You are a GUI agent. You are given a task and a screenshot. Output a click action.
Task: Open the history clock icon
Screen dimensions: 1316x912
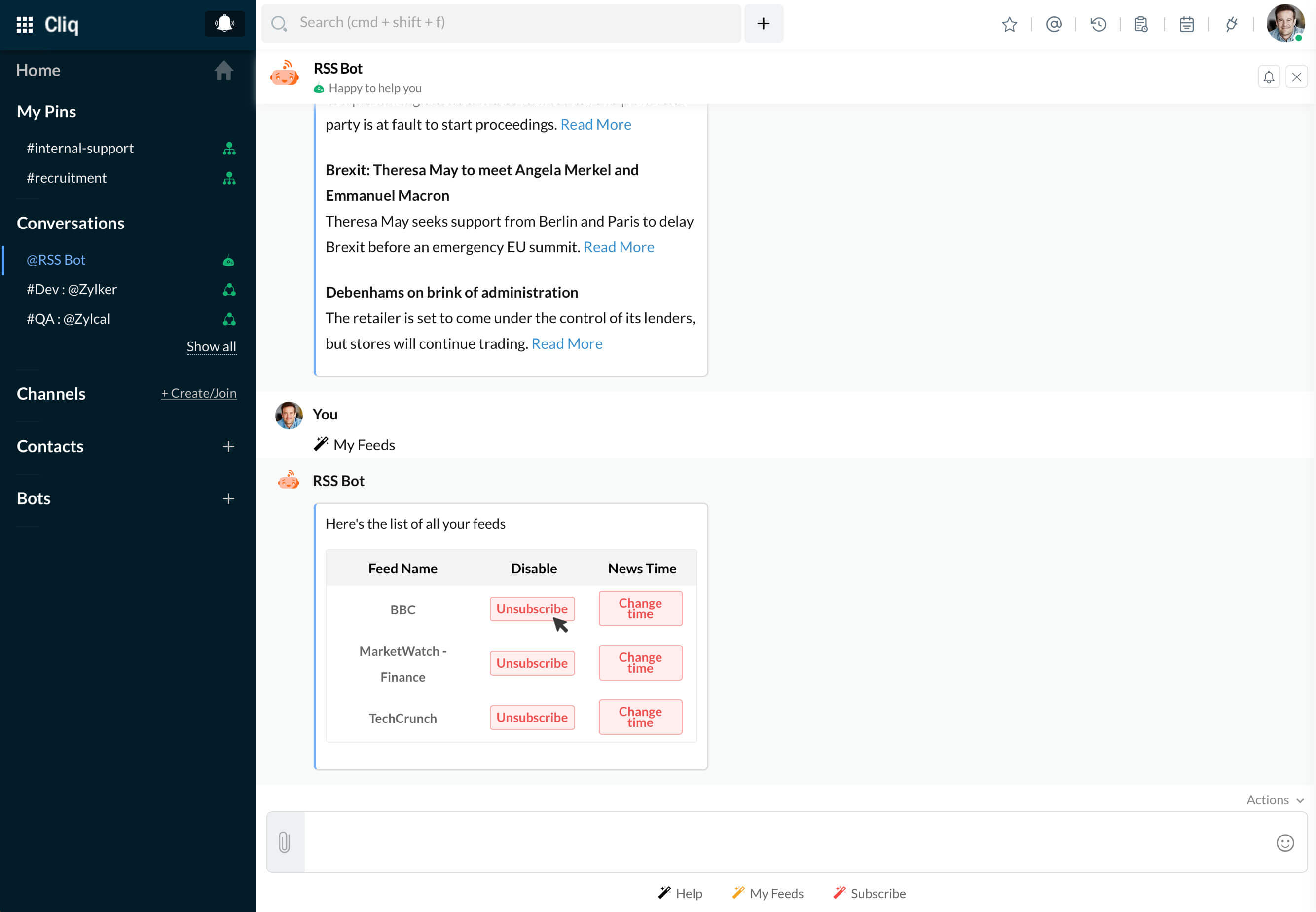click(1098, 24)
